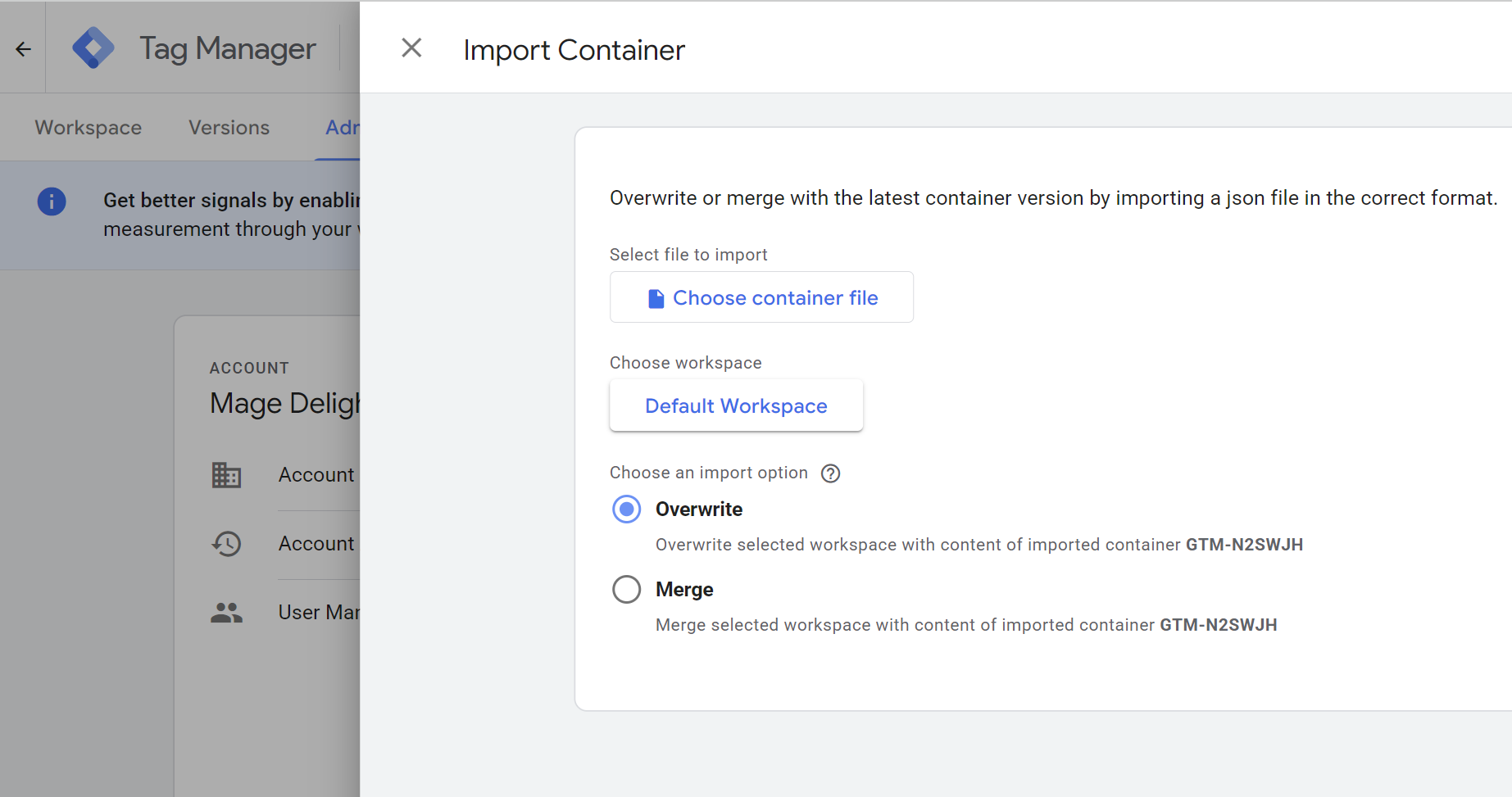This screenshot has width=1512, height=797.
Task: Click the file icon in Choose container file
Action: click(x=656, y=298)
